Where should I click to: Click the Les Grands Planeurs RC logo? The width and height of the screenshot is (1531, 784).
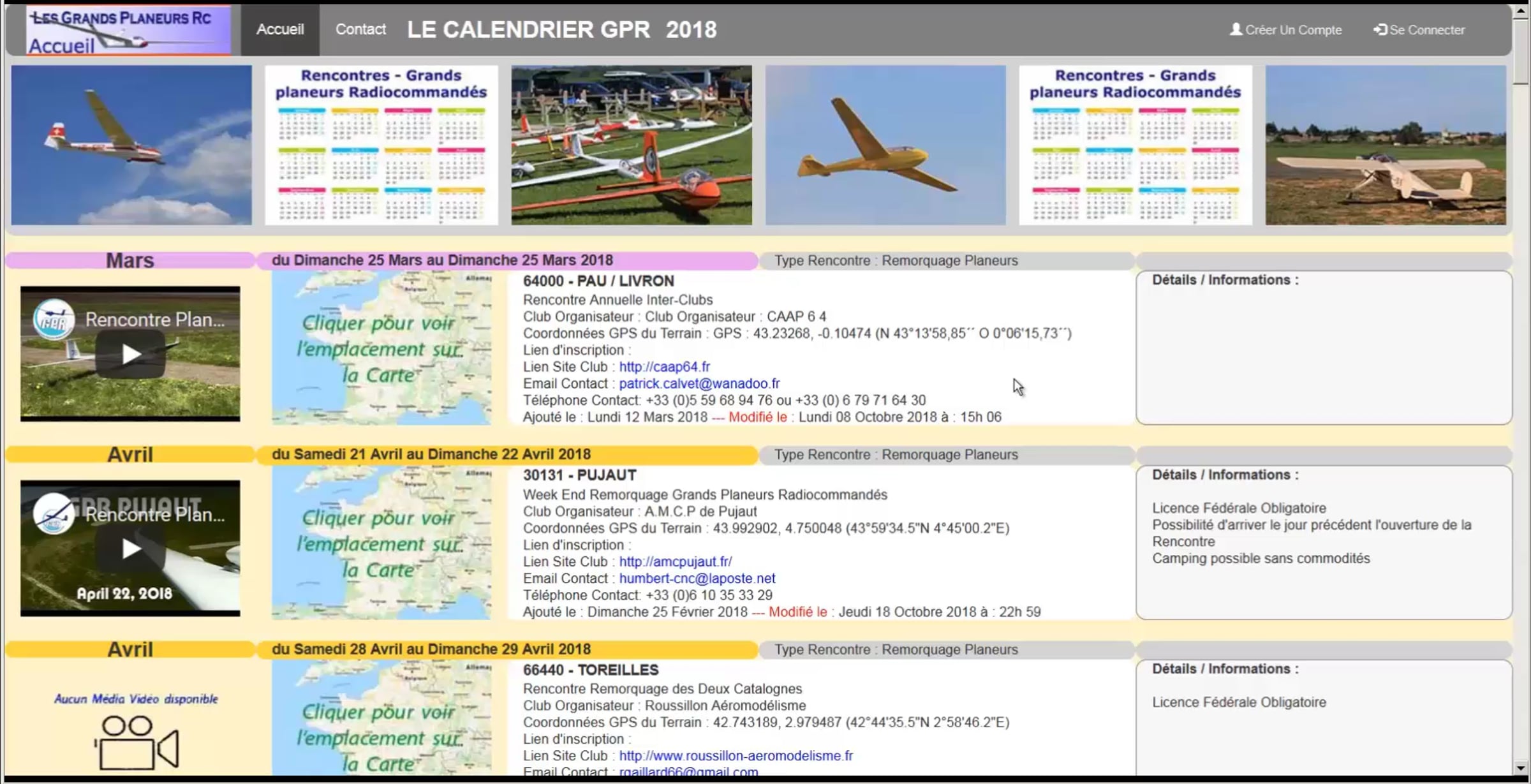tap(129, 30)
